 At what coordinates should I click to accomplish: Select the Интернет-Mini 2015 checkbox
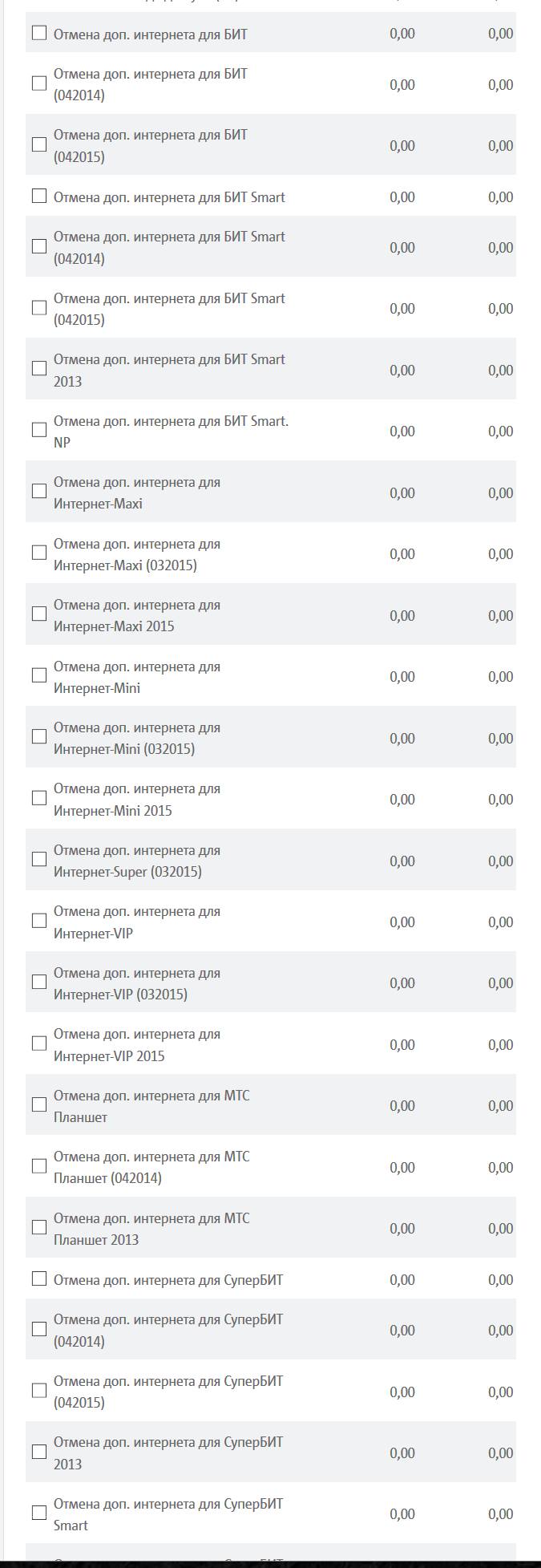[39, 798]
